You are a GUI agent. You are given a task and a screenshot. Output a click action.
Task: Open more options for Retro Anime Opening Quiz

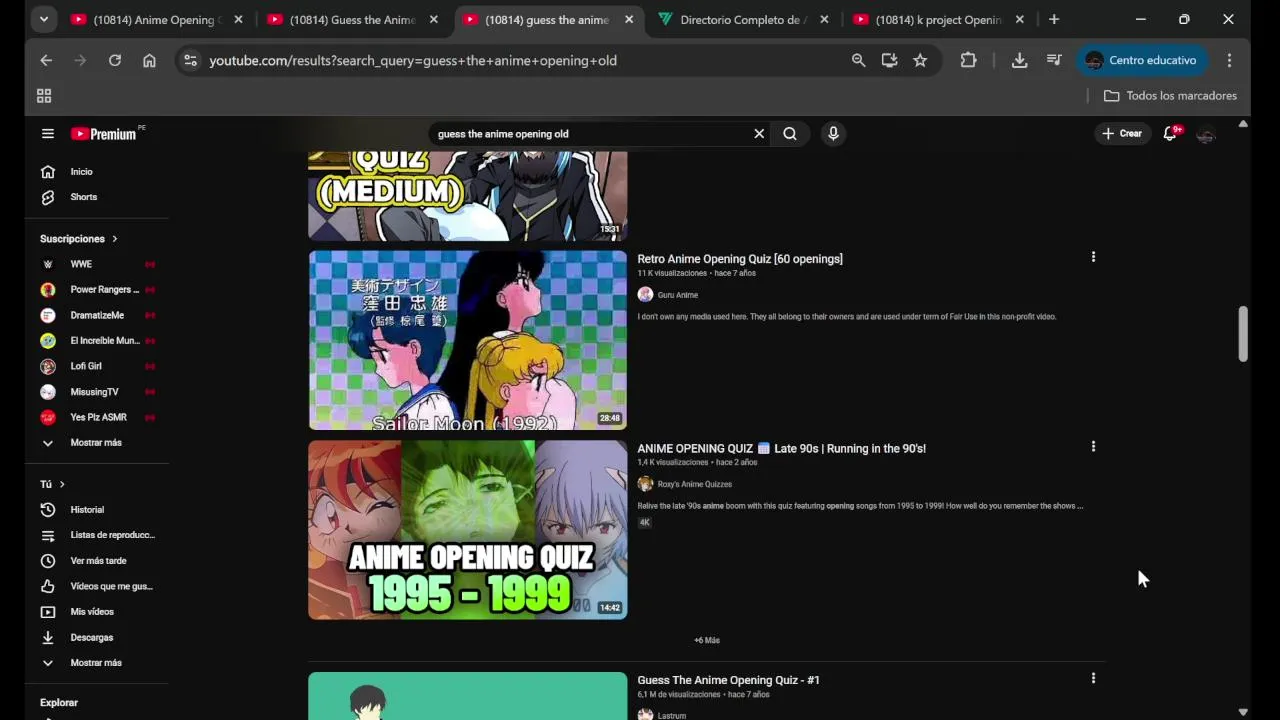(x=1093, y=257)
